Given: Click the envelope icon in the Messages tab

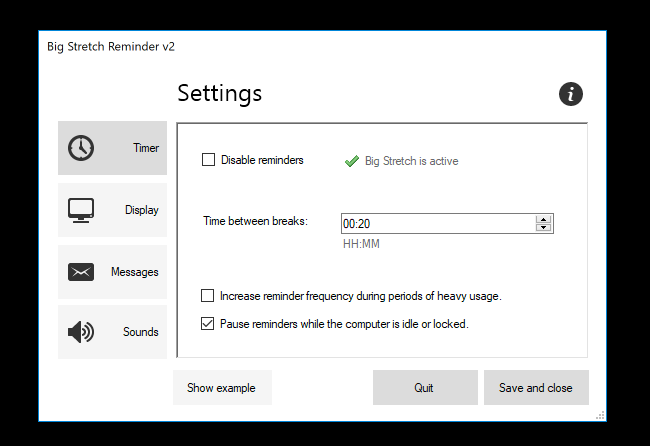Looking at the screenshot, I should click(x=81, y=272).
